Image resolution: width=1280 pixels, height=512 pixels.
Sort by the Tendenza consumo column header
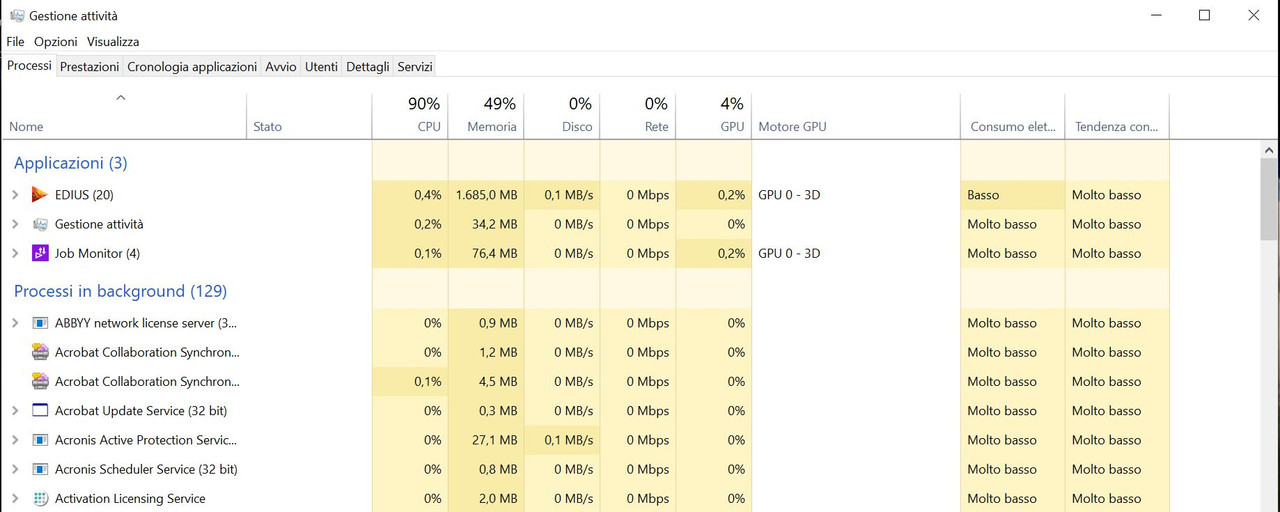coord(1117,116)
